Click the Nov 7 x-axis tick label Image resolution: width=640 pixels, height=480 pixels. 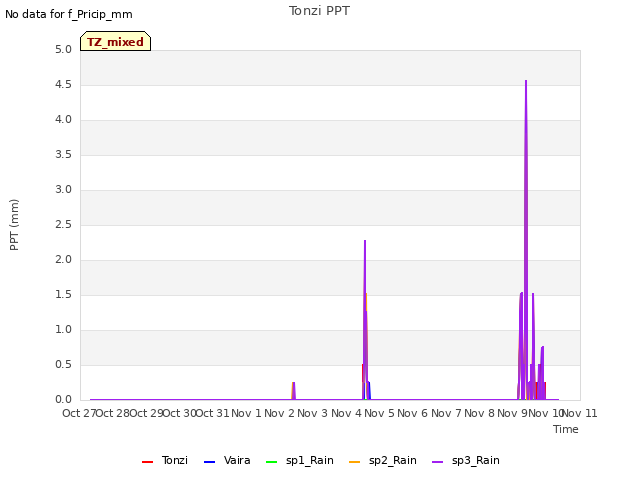446,413
